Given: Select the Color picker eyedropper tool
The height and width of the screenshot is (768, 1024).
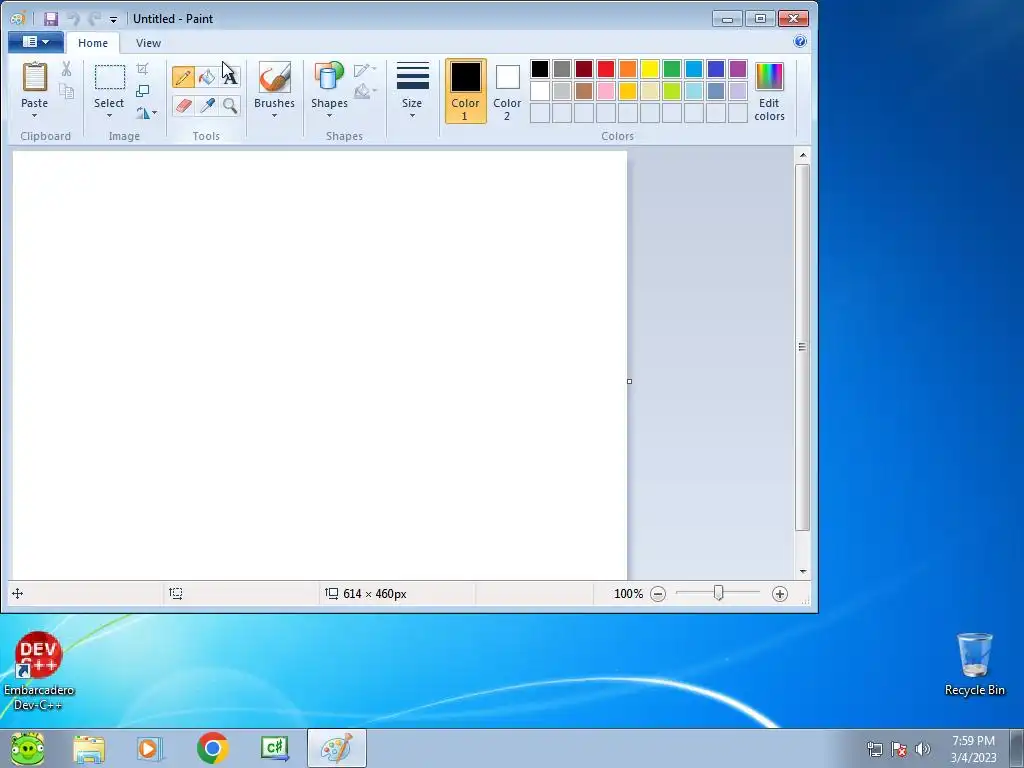Looking at the screenshot, I should [207, 106].
